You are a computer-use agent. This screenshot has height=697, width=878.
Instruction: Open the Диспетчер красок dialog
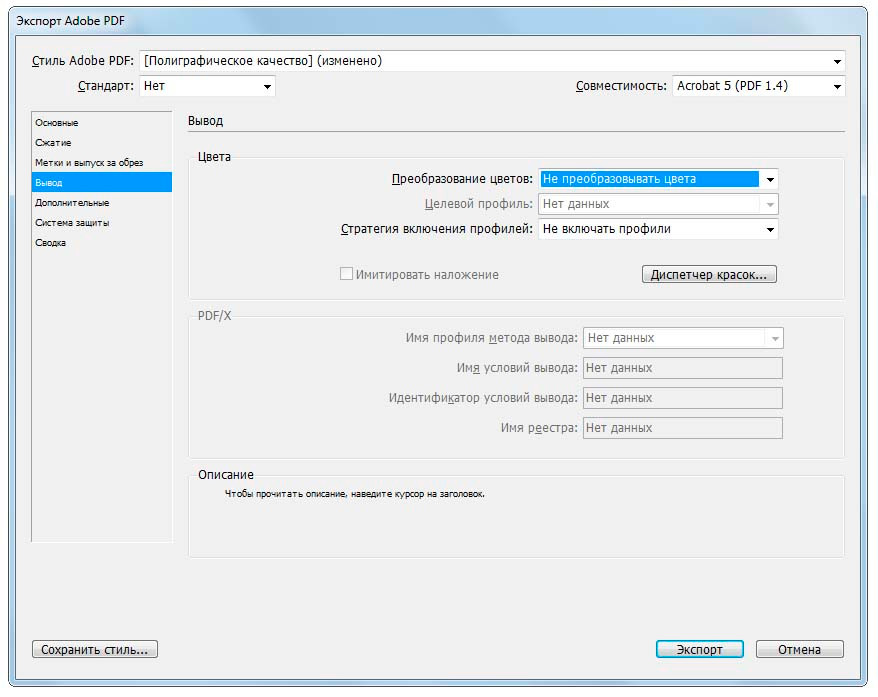[x=709, y=274]
